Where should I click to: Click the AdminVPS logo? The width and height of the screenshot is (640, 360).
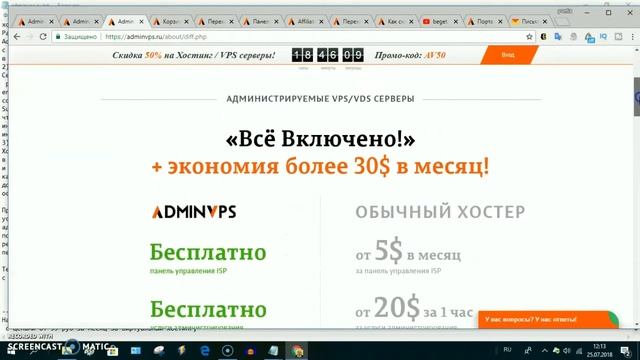[x=194, y=212]
